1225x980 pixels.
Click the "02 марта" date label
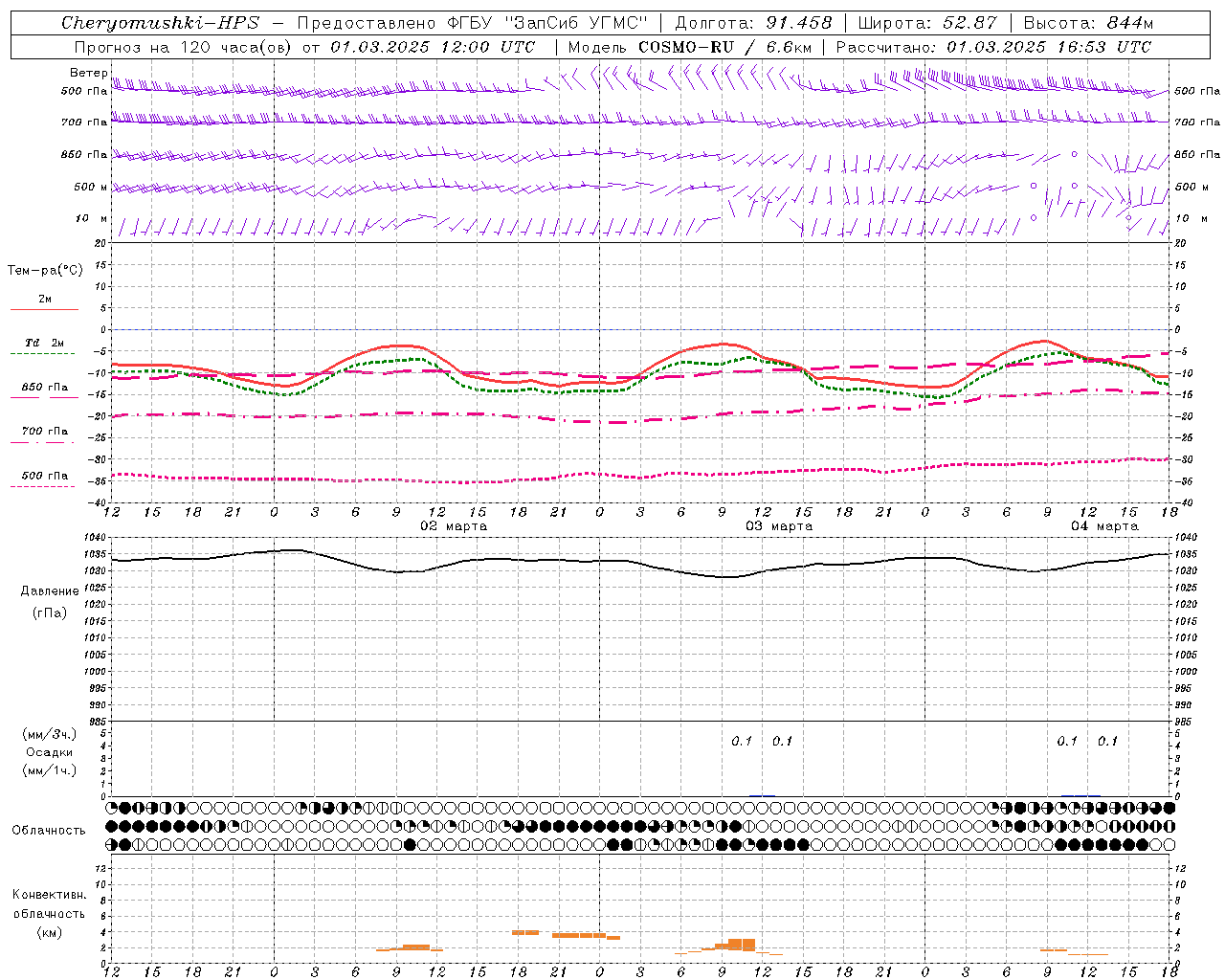click(x=454, y=526)
